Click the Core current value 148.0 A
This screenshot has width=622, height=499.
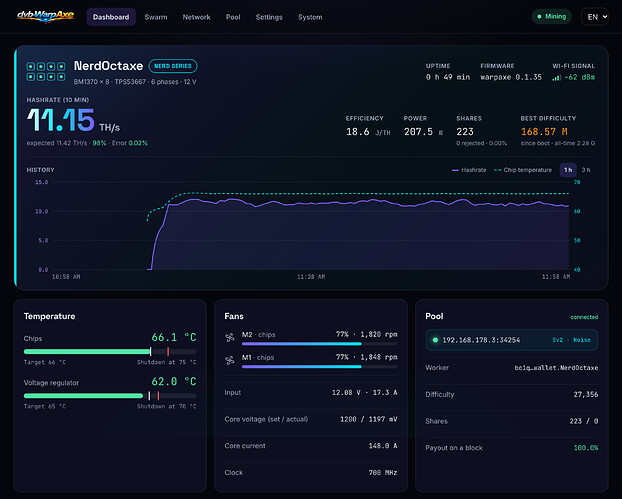coord(383,446)
